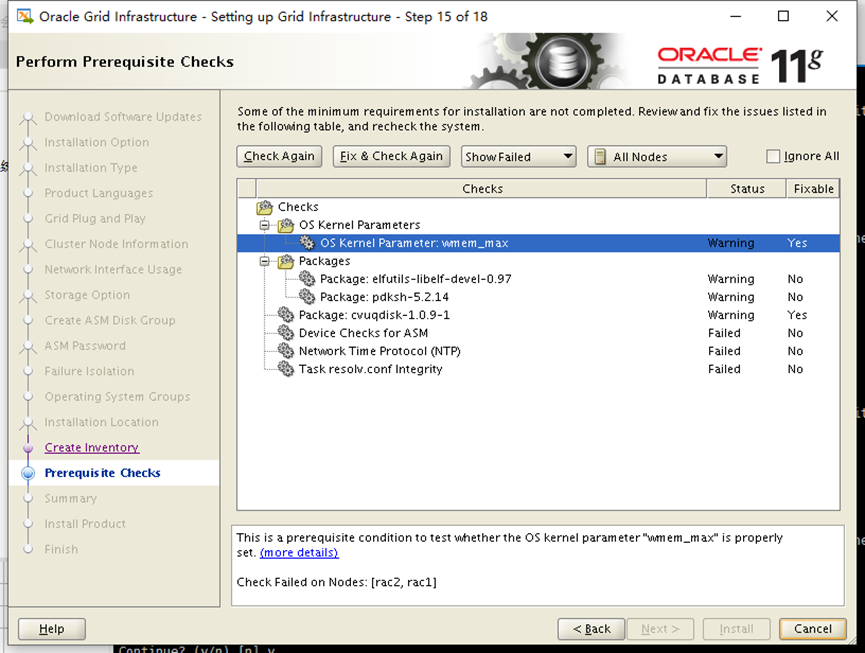Click the Checks column header

(x=482, y=189)
